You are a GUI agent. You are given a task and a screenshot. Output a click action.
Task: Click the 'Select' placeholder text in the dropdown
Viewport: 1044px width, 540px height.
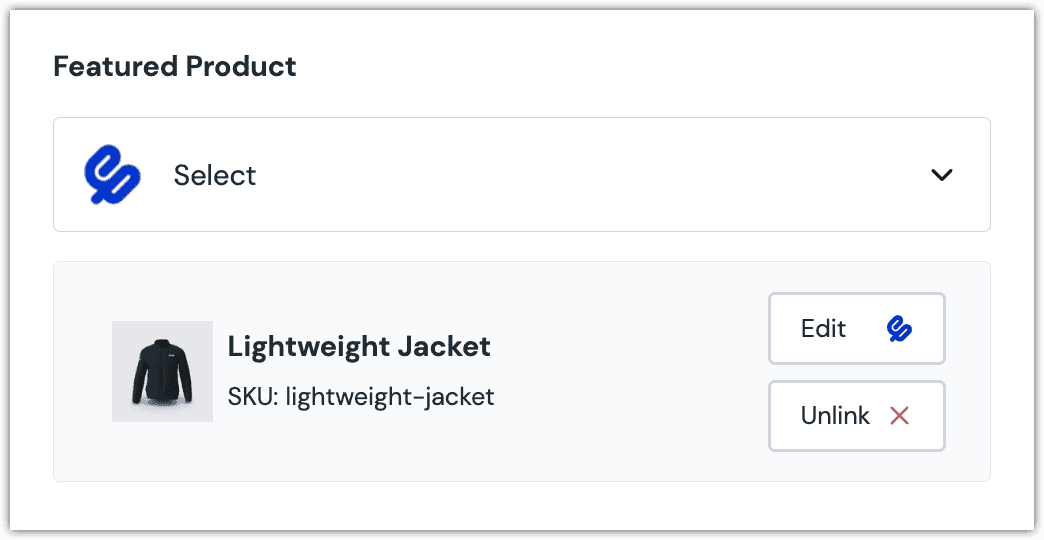(x=214, y=175)
